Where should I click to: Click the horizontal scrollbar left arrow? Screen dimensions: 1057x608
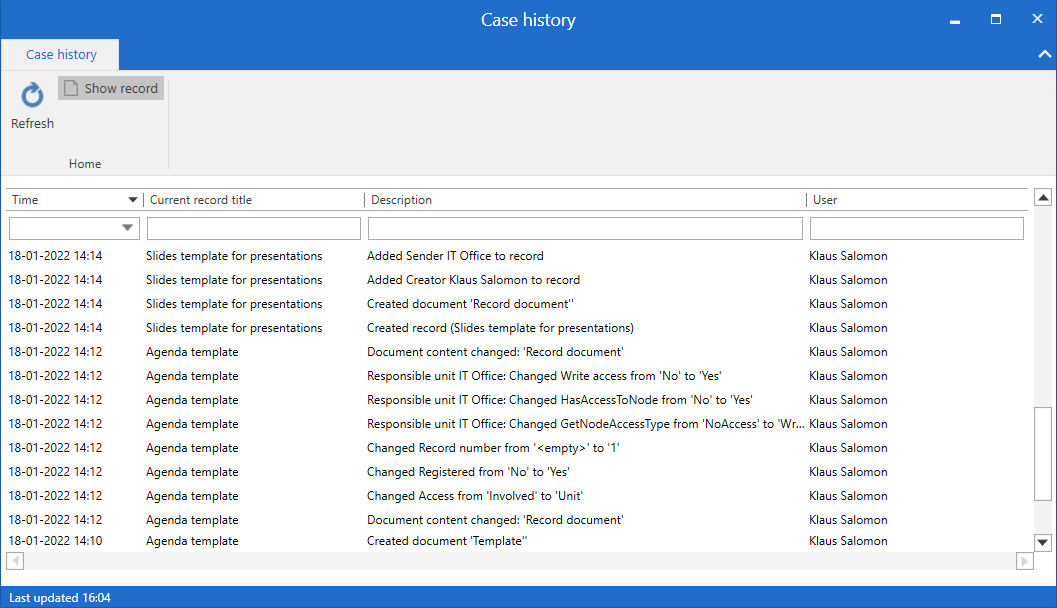[x=16, y=561]
